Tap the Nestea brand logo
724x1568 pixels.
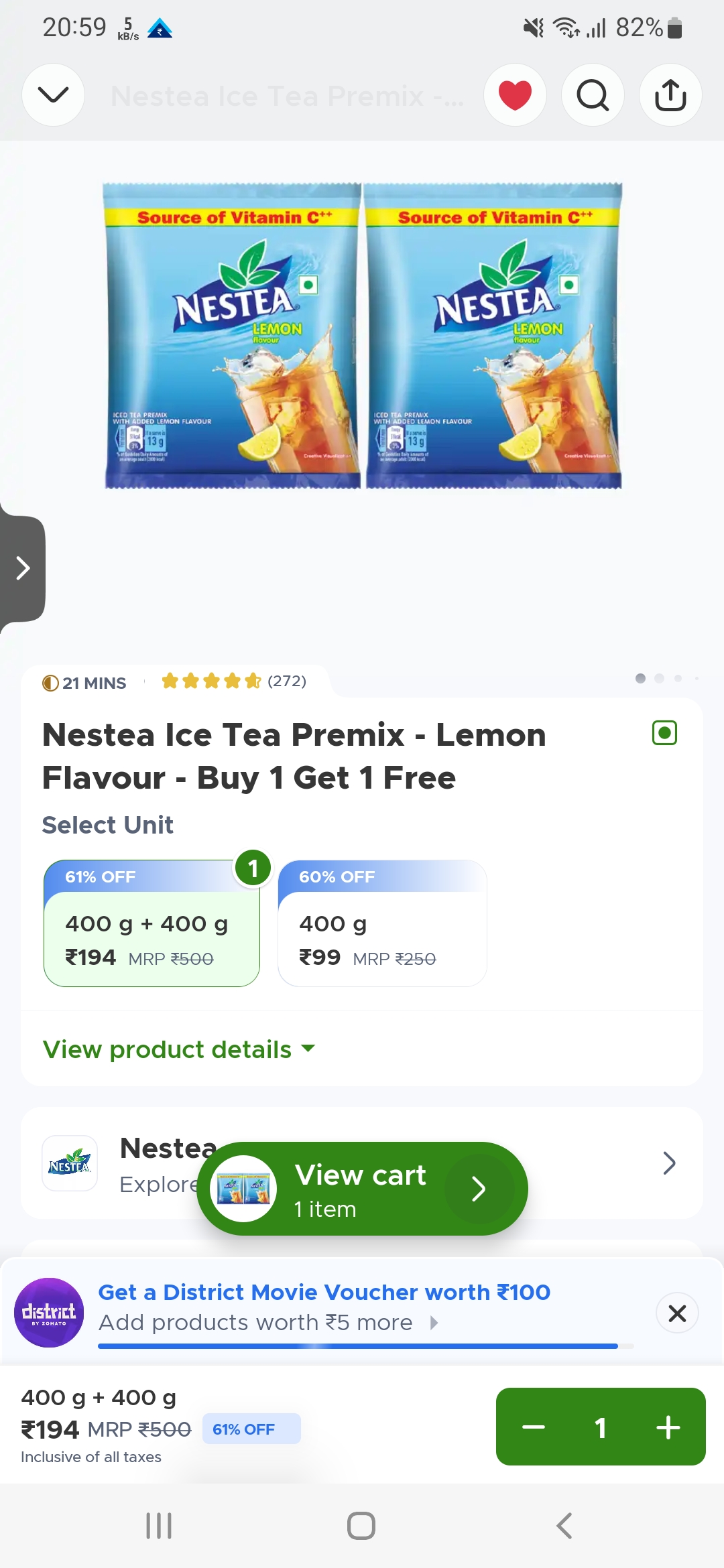click(70, 1163)
